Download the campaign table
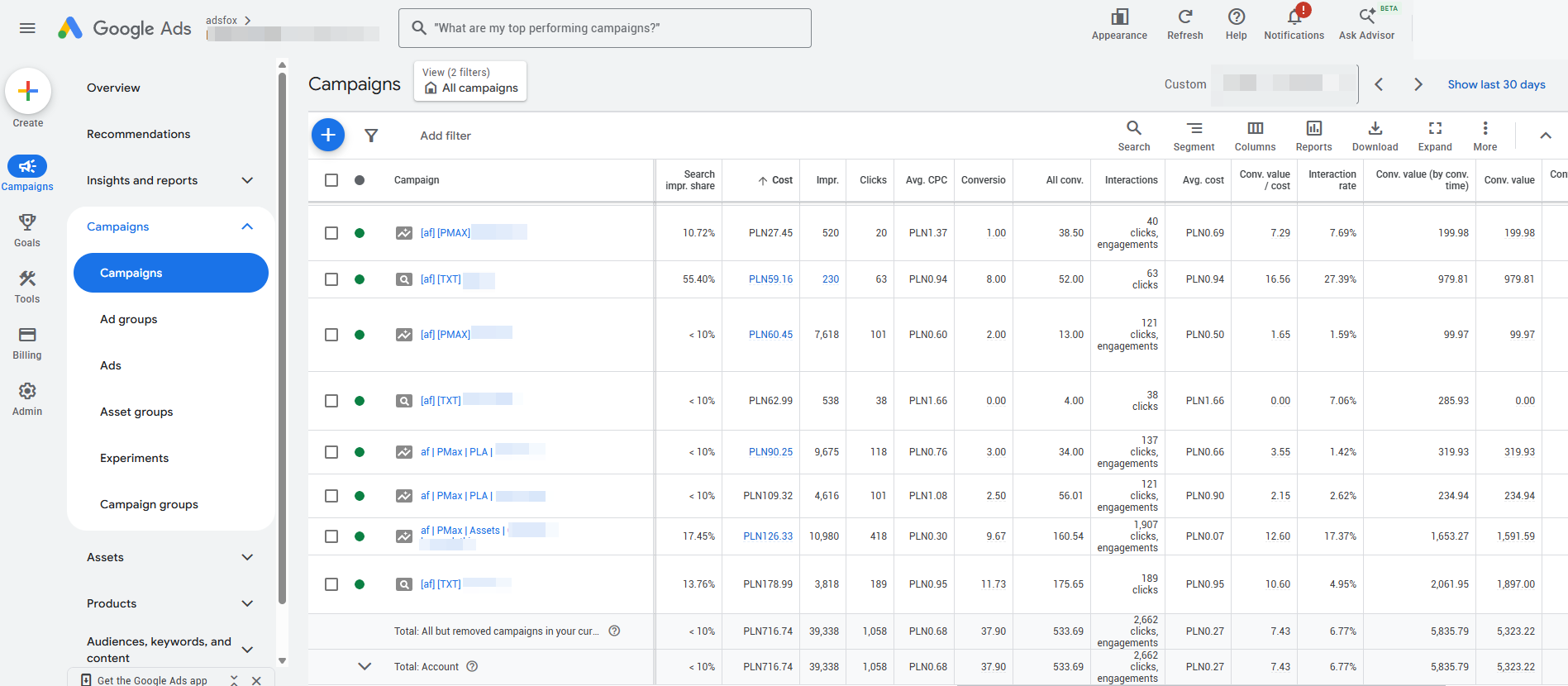1568x686 pixels. click(1375, 136)
